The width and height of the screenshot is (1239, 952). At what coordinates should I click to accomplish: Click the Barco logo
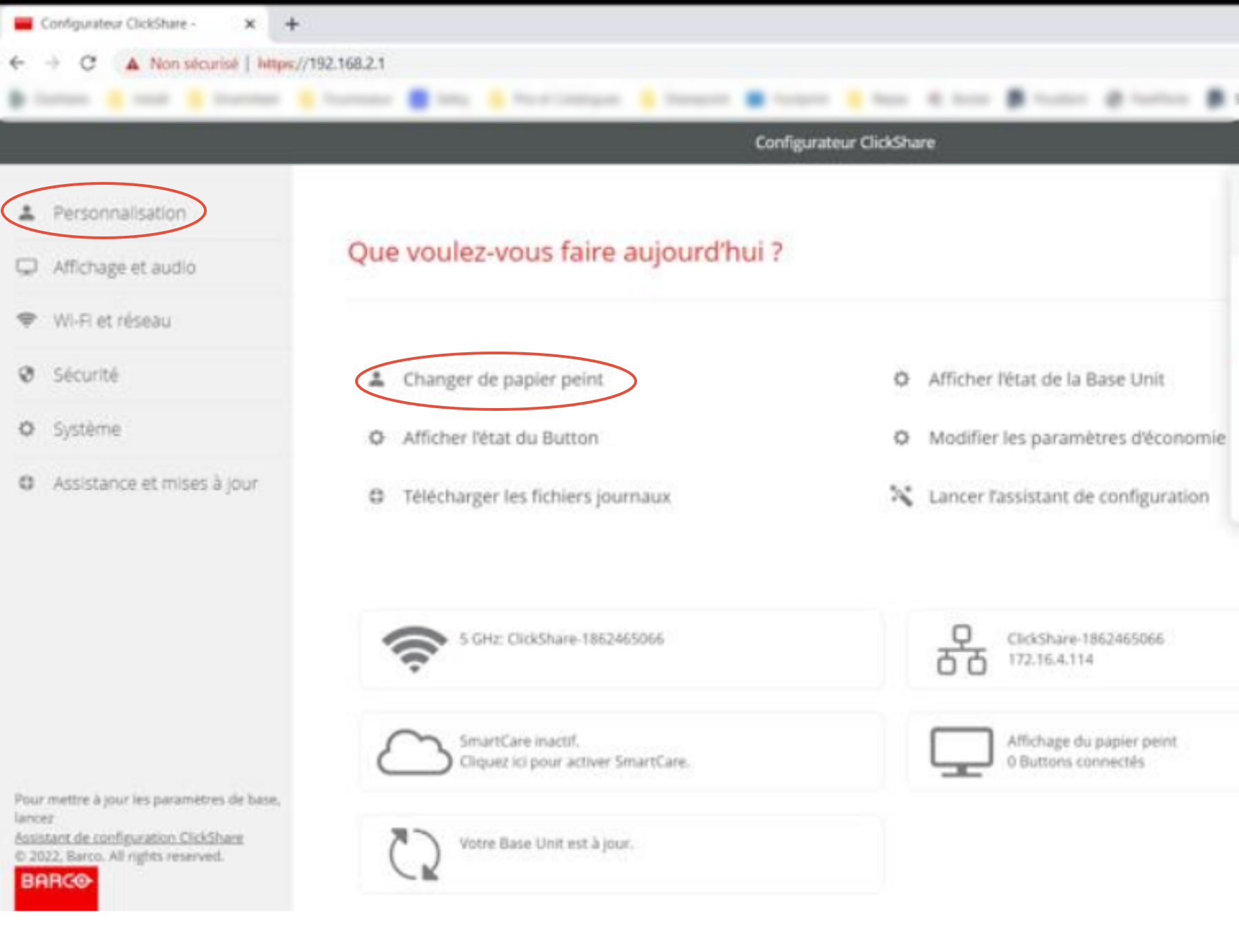click(56, 887)
